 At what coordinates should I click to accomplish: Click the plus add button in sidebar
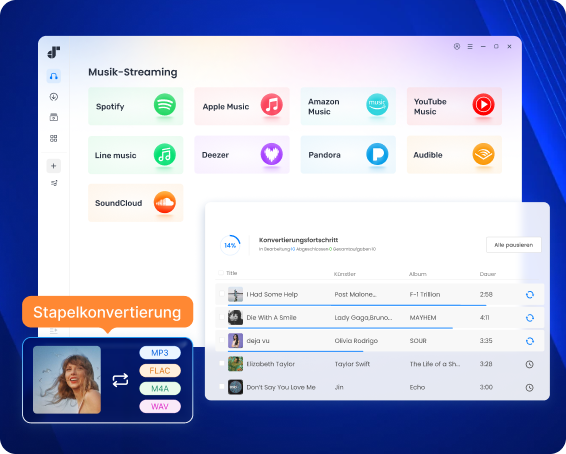click(x=54, y=166)
